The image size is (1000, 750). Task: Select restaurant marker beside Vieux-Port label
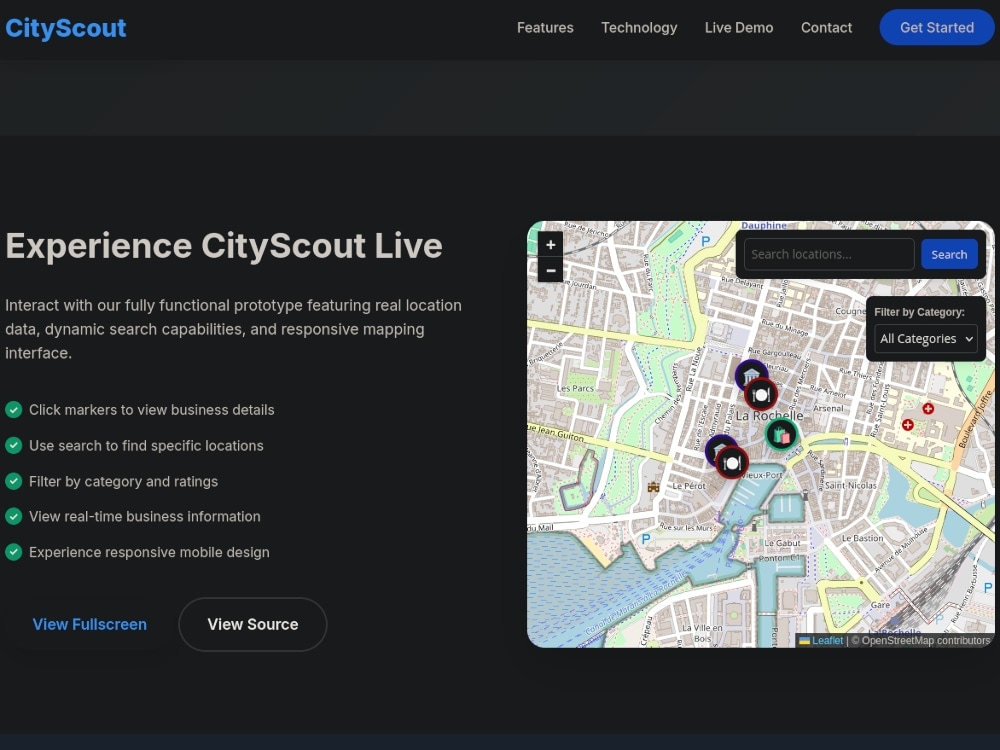[x=732, y=462]
